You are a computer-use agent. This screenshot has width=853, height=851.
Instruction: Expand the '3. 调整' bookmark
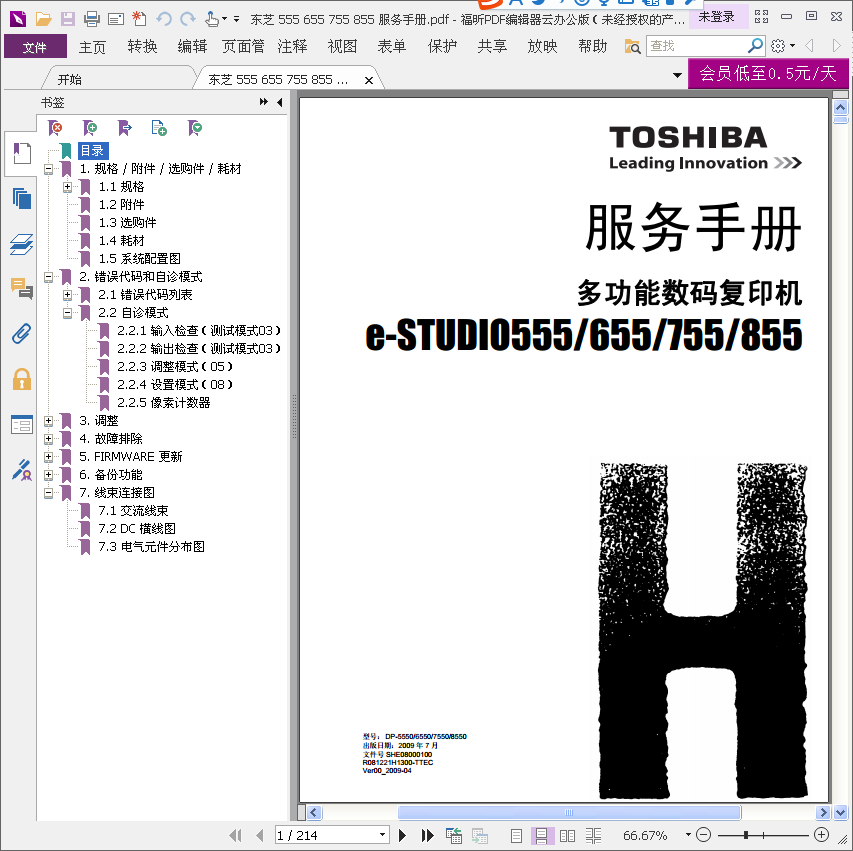(x=48, y=421)
